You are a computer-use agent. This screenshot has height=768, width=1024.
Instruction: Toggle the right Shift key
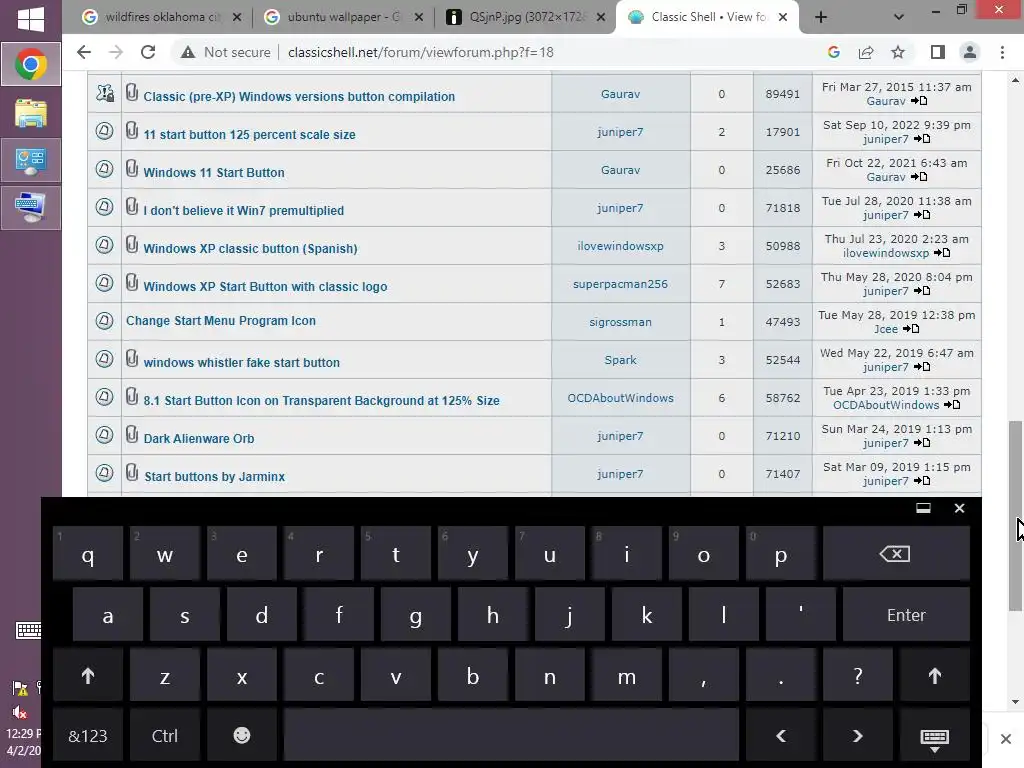[x=935, y=676]
